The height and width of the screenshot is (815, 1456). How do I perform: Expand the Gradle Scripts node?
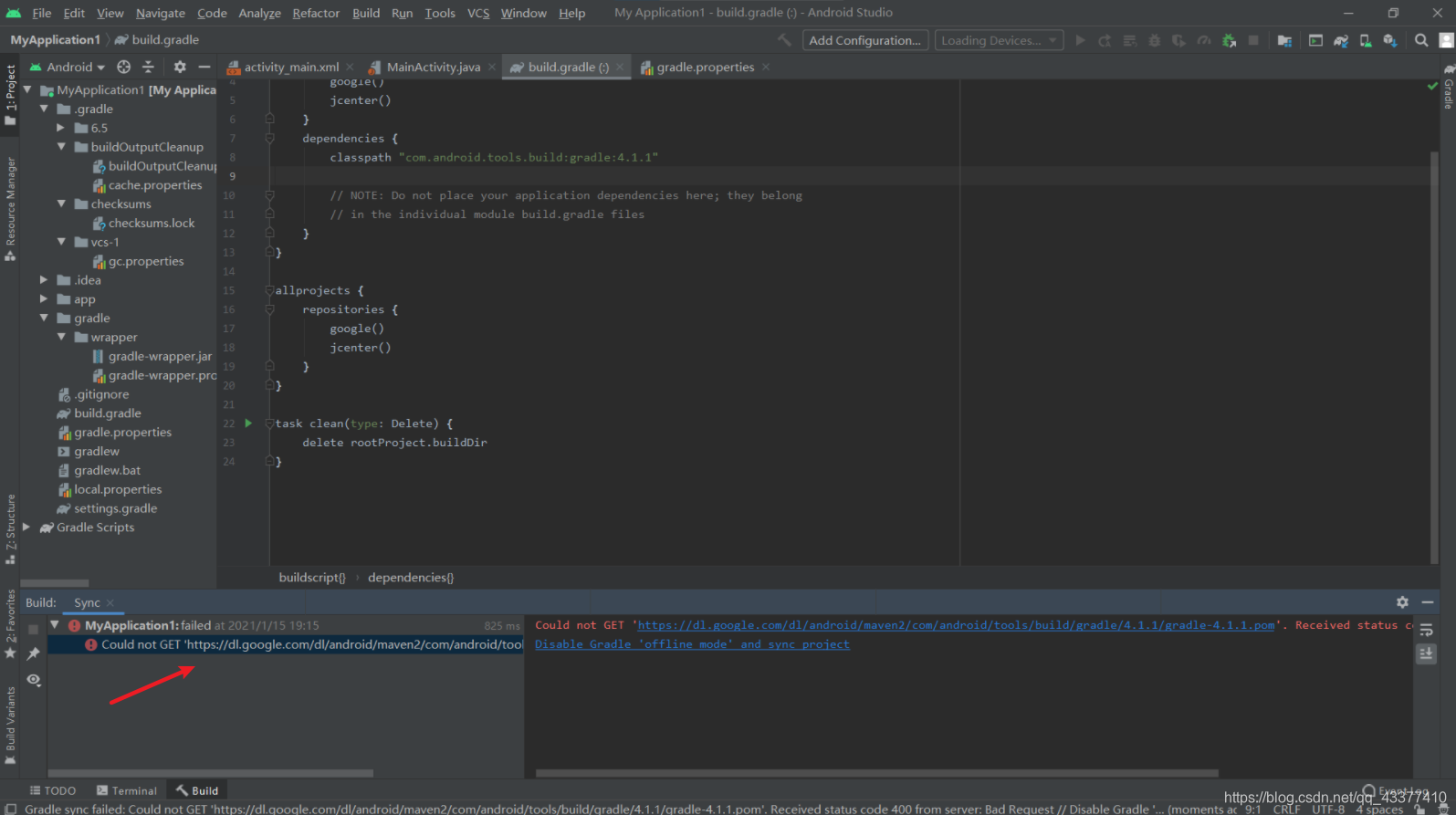pos(26,528)
